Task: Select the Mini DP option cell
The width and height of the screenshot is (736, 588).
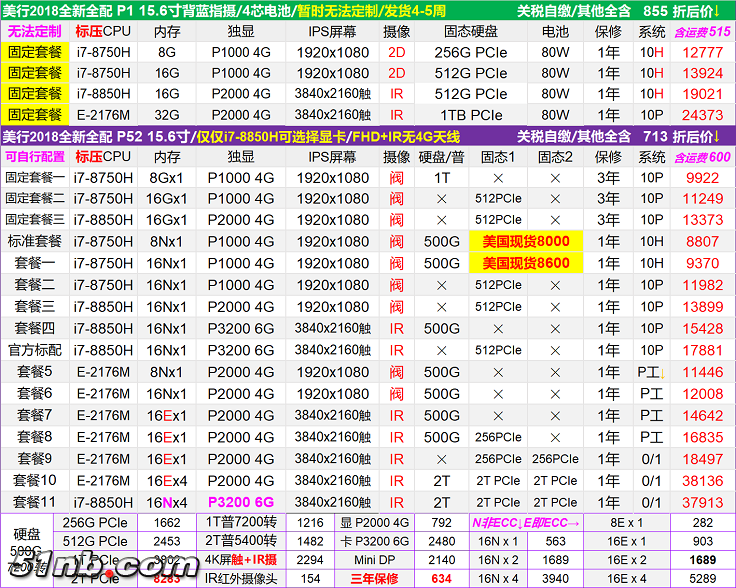Action: (373, 560)
